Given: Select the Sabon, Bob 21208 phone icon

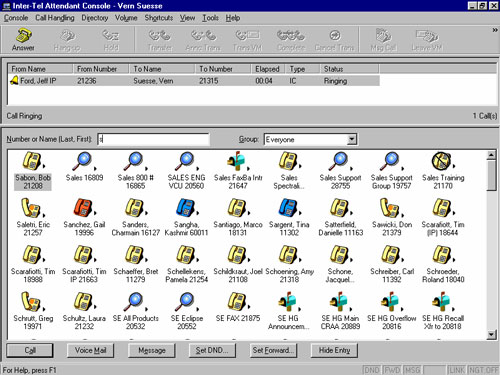Looking at the screenshot, I should [x=31, y=161].
